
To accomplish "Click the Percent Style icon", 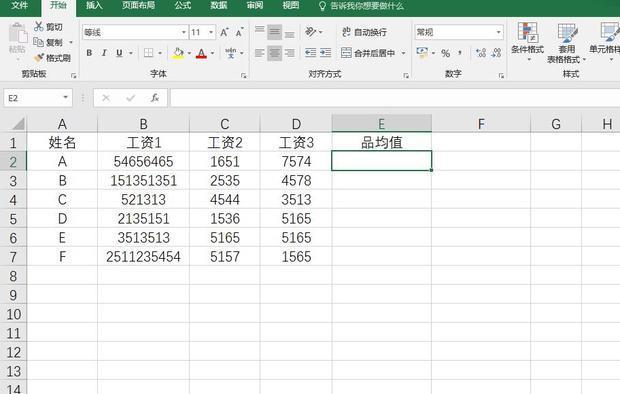I will (x=446, y=53).
